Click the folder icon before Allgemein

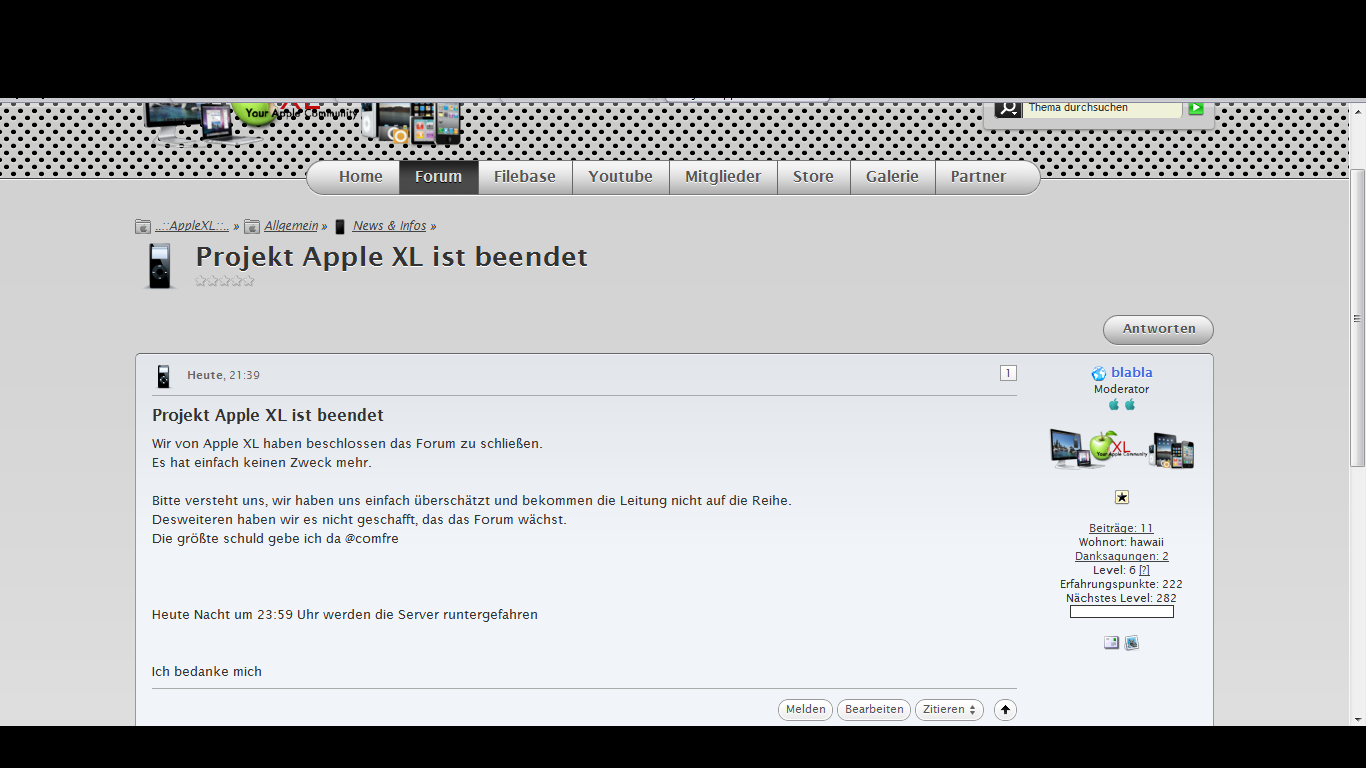(x=252, y=226)
